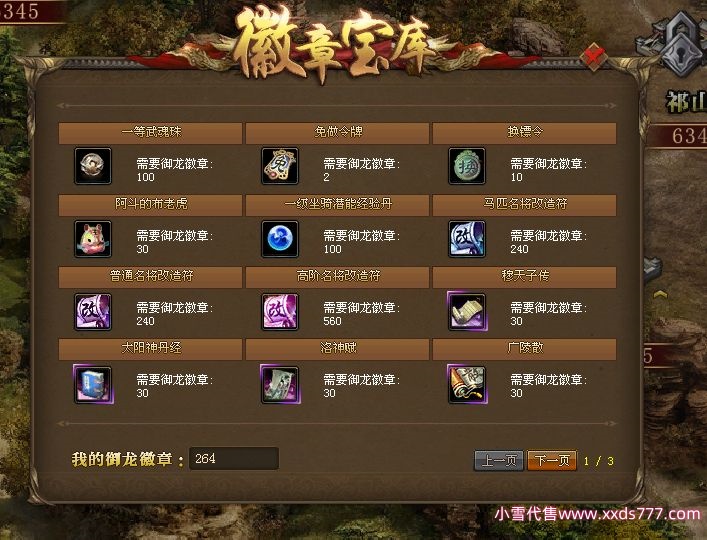This screenshot has height=540, width=707.
Task: Select the 换镖令 header label
Action: 525,132
